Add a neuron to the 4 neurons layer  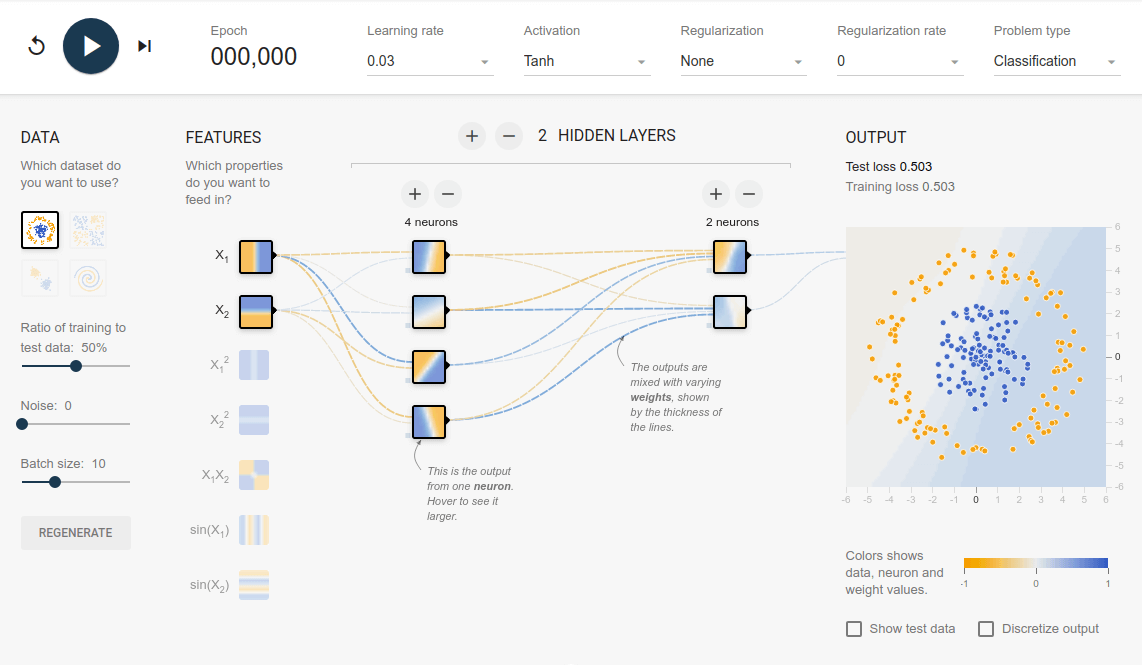tap(415, 194)
